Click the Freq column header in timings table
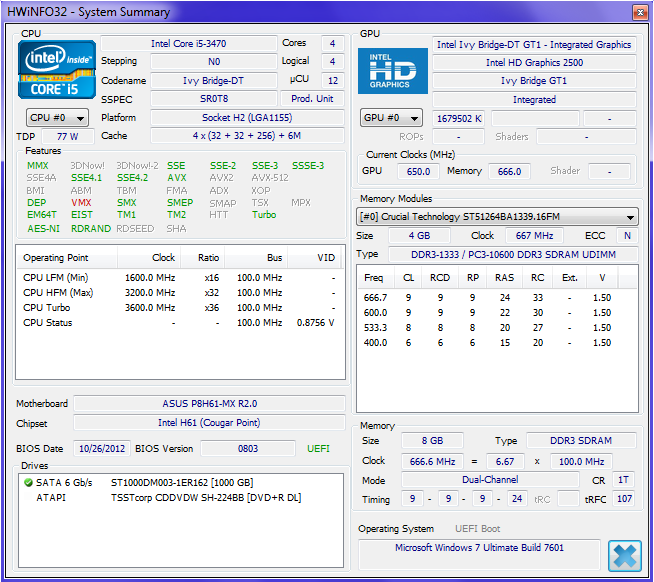This screenshot has width=654, height=582. pos(376,278)
